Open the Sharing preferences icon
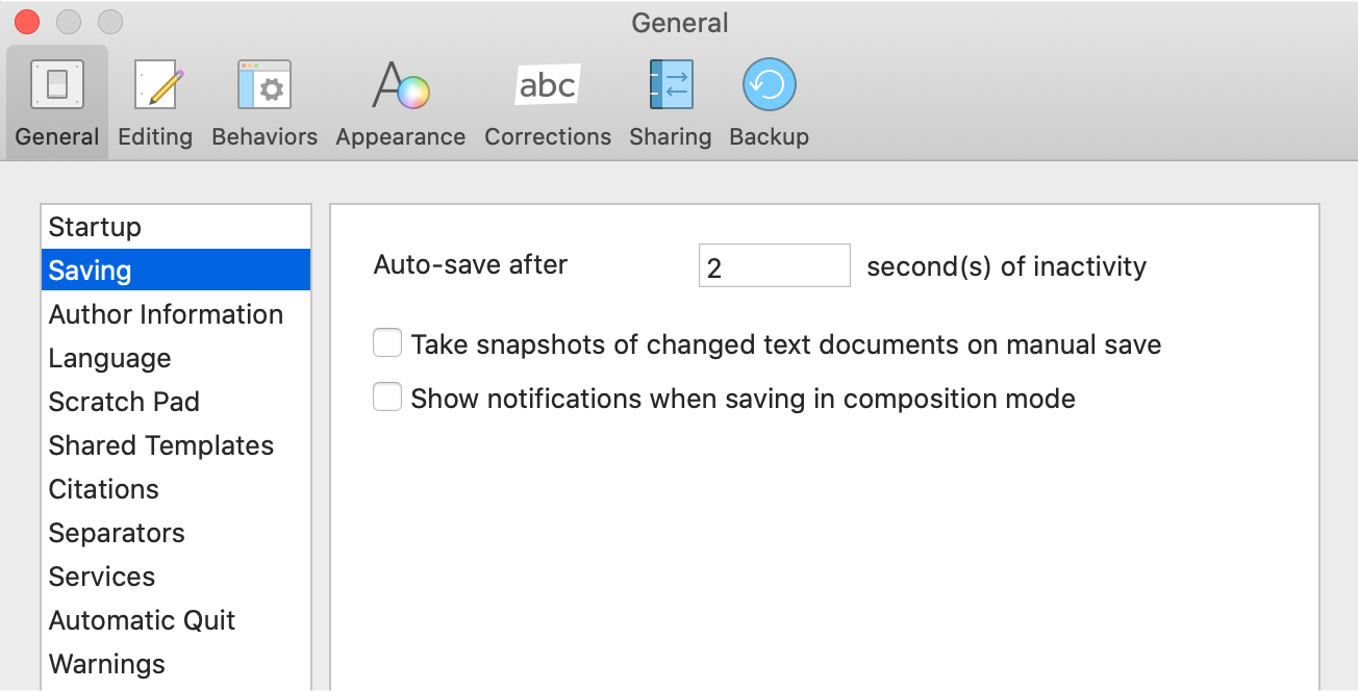This screenshot has height=691, width=1358. tap(670, 85)
